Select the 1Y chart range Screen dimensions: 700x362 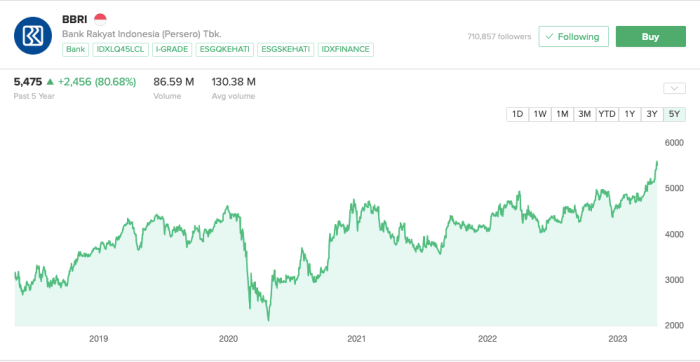point(629,114)
